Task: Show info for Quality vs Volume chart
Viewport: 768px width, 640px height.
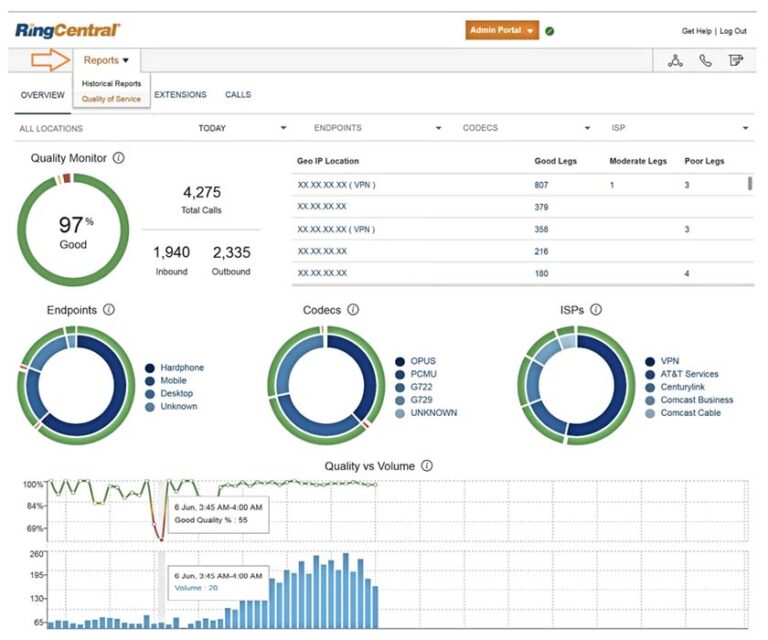Action: 427,466
